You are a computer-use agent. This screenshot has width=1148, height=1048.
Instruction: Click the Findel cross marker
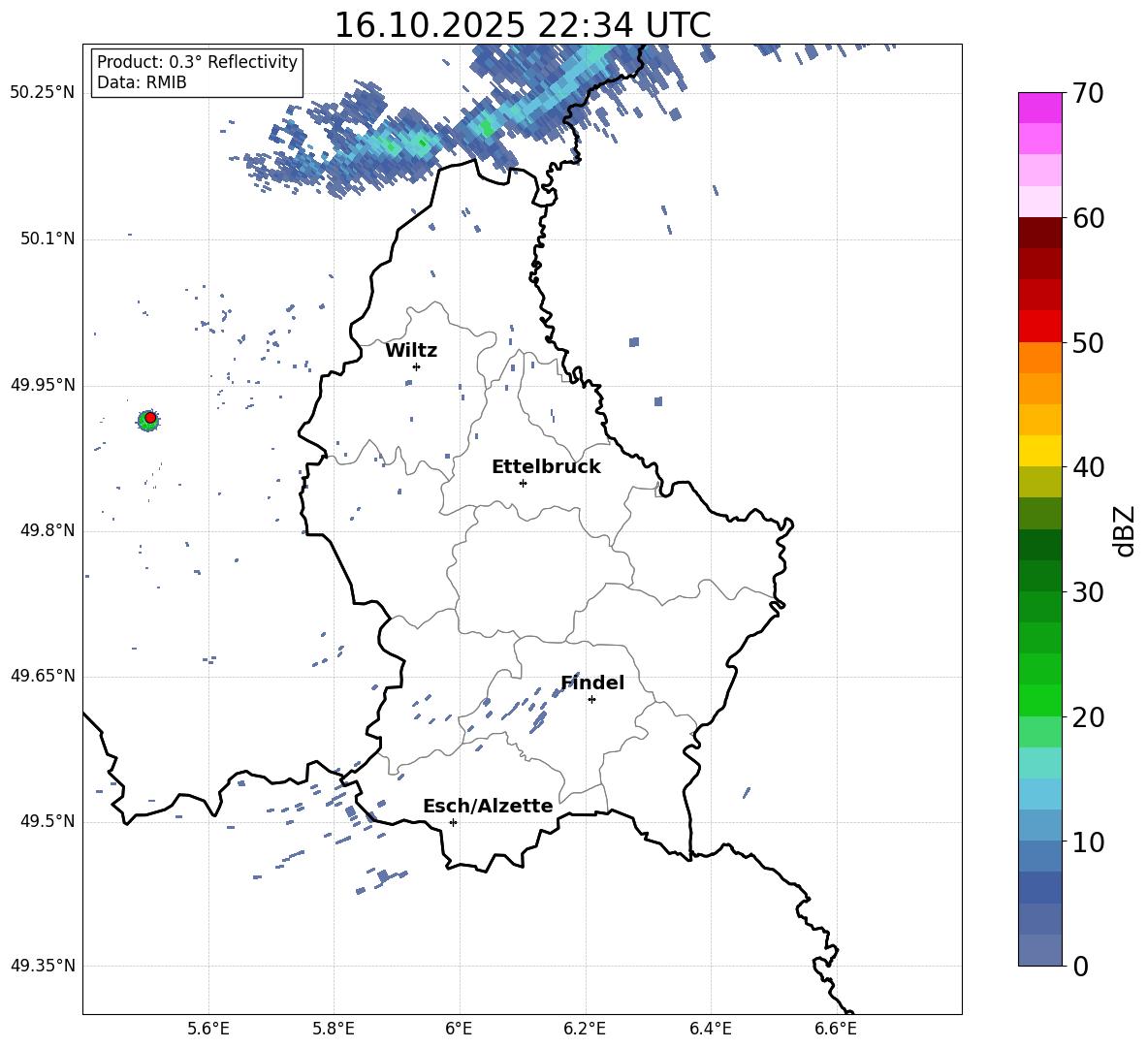click(591, 700)
